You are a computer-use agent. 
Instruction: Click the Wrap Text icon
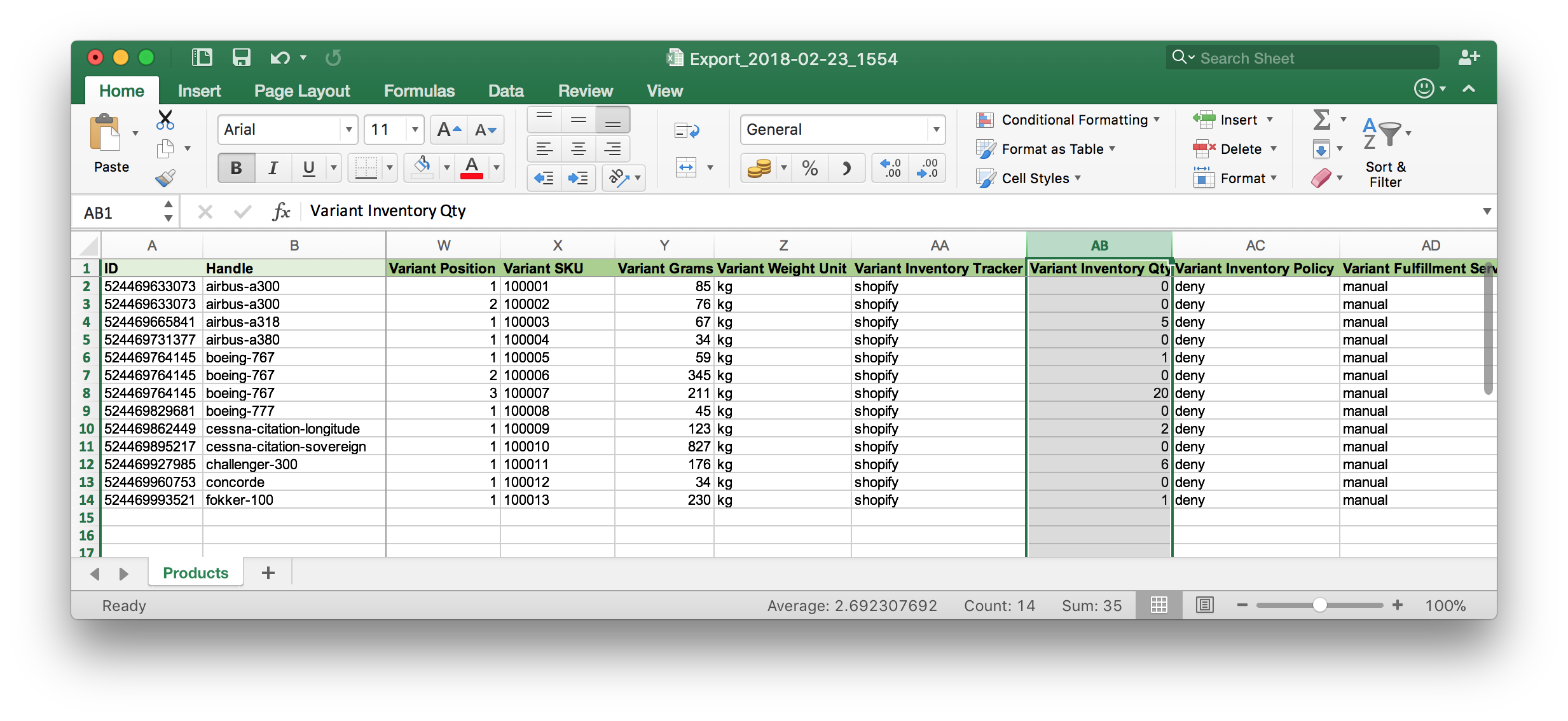687,131
